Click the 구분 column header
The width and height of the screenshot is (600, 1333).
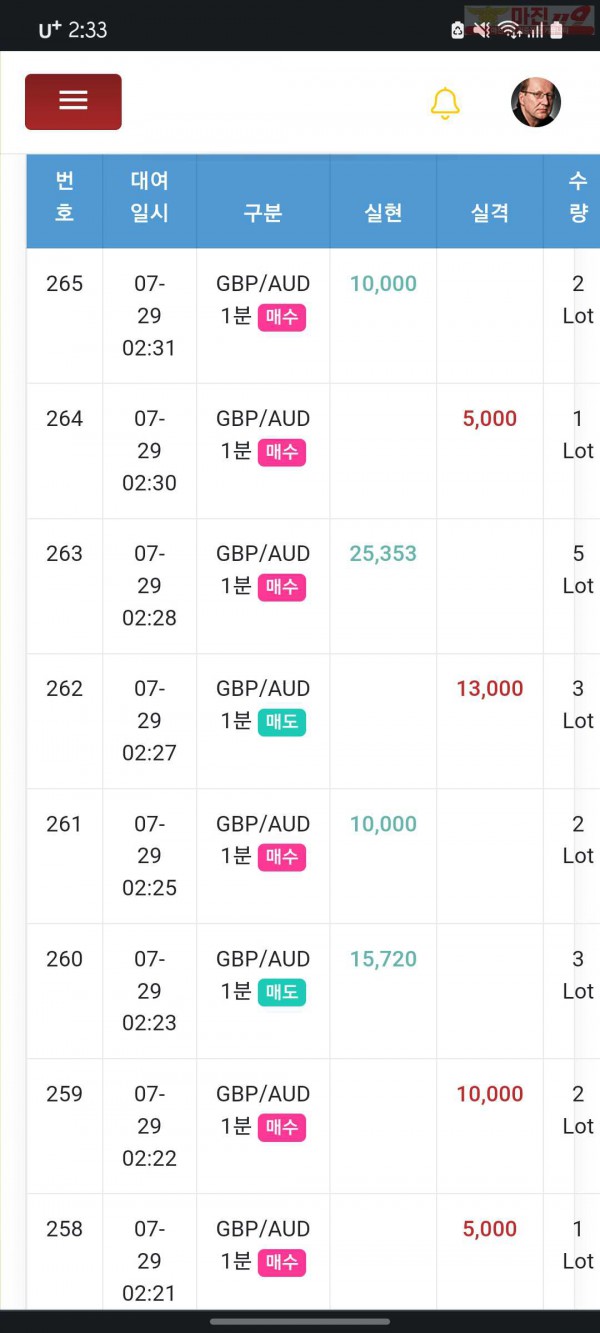(x=263, y=212)
